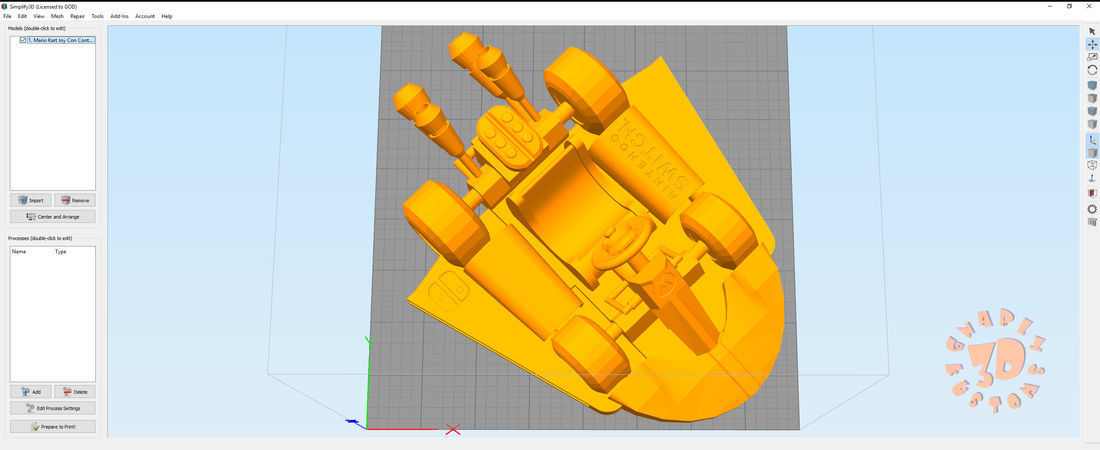Restore down the Simplify3D window
Screen dimensions: 1100x450
1069,6
